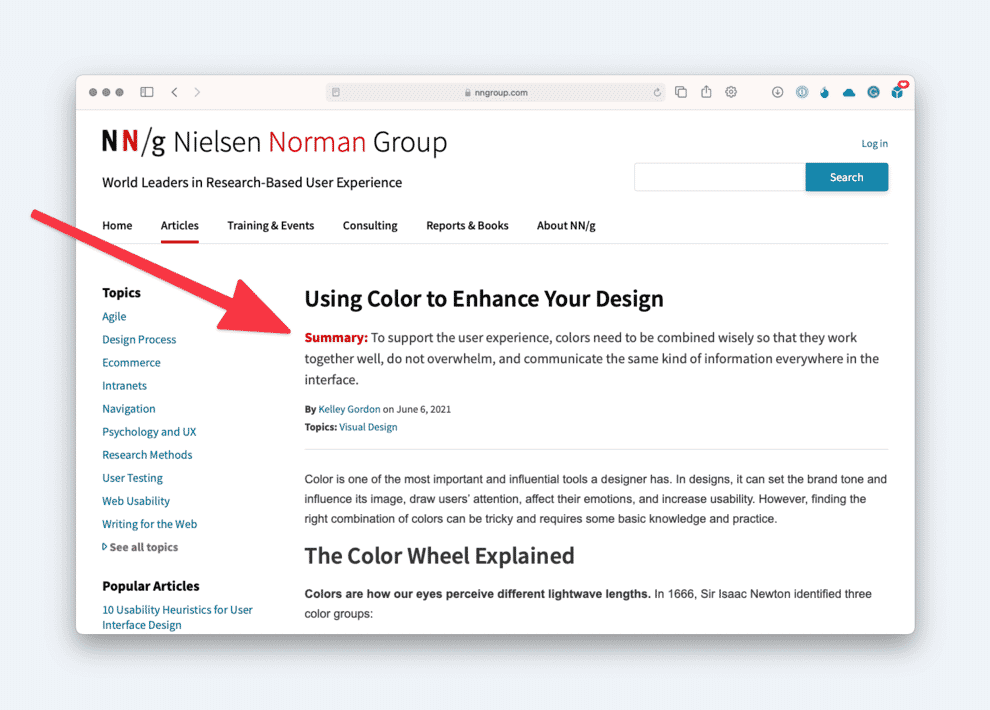Click the blue Search button
The height and width of the screenshot is (710, 990).
click(x=847, y=177)
